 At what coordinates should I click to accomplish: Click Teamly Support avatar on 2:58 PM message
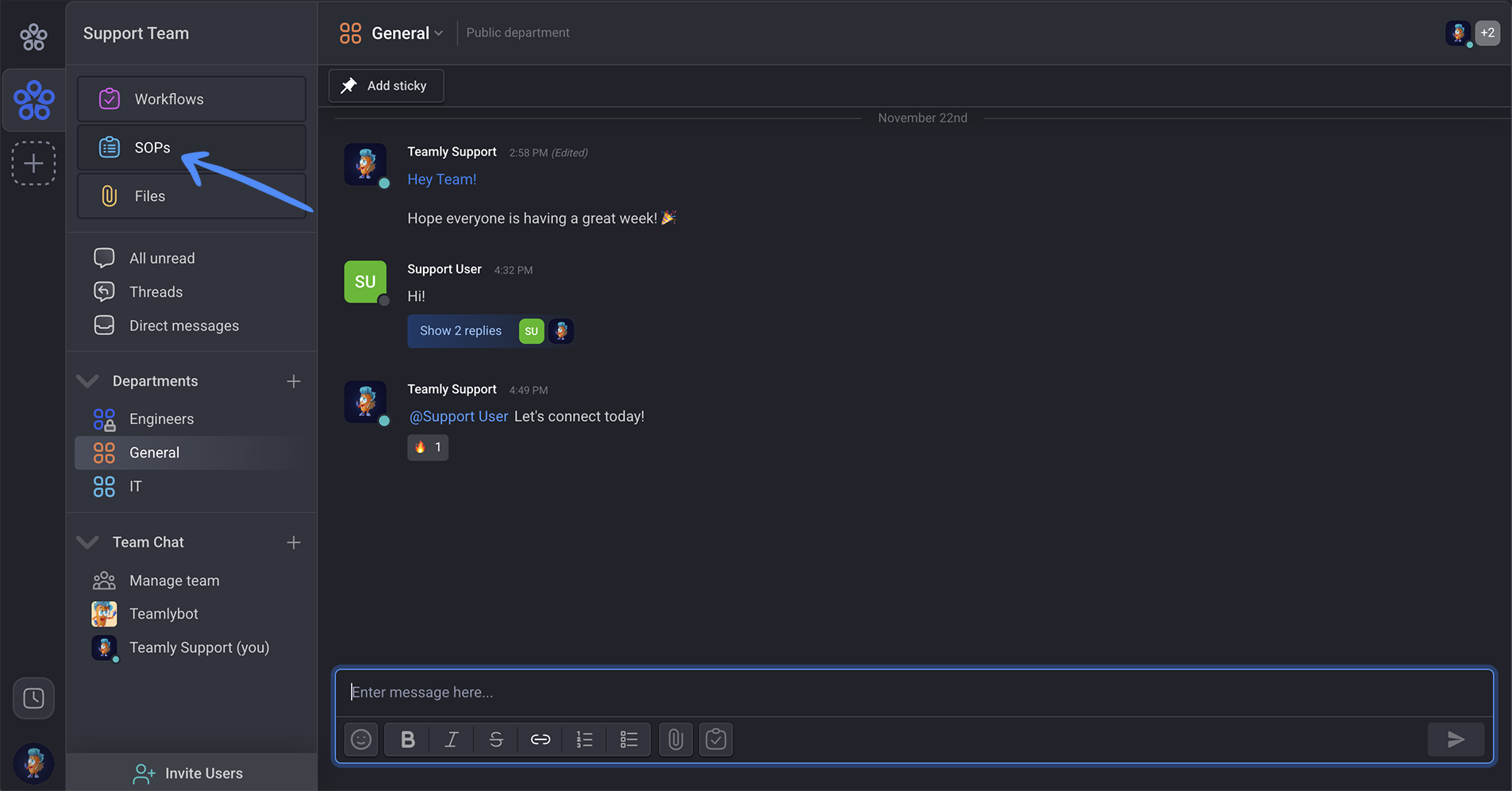pos(365,164)
